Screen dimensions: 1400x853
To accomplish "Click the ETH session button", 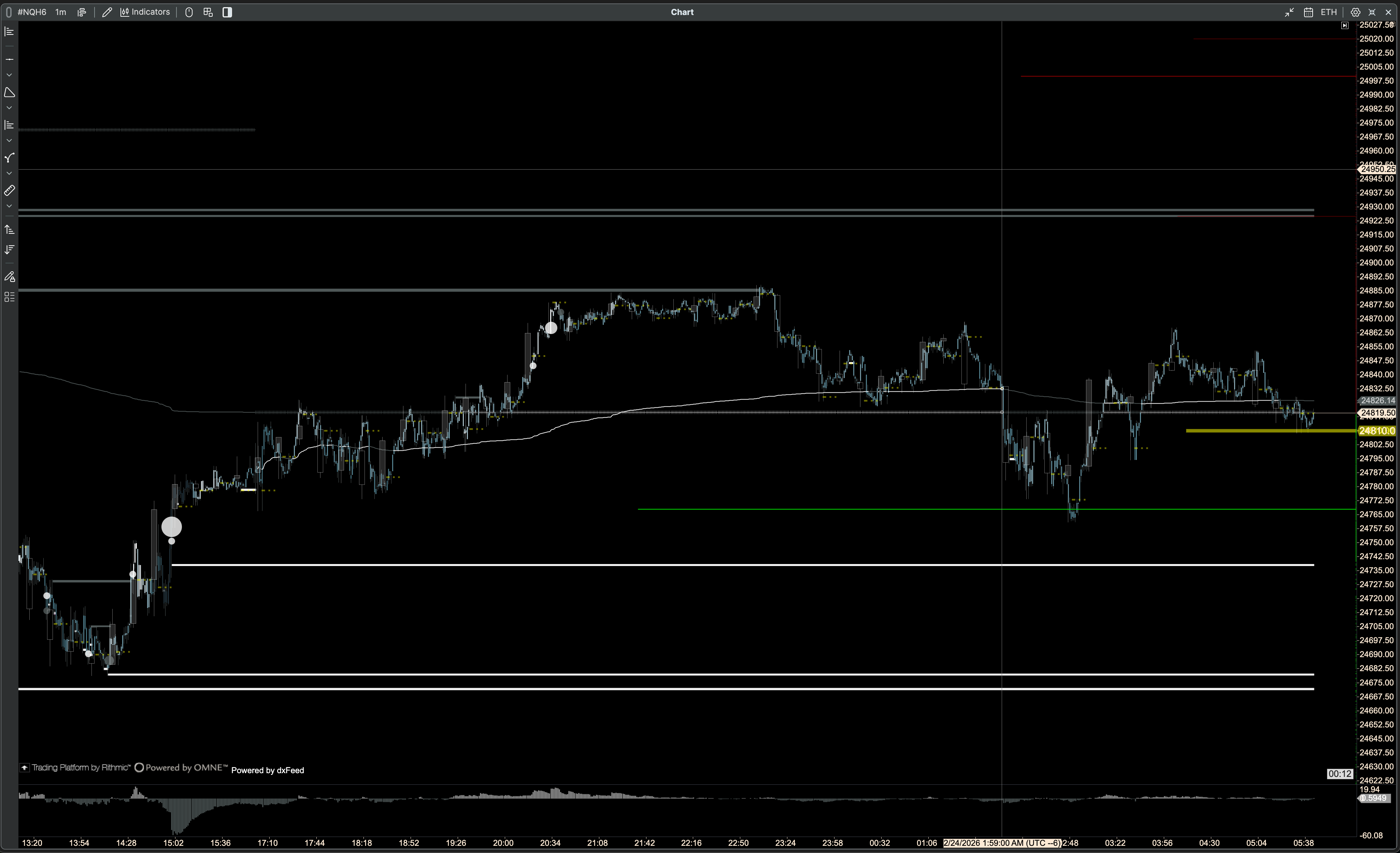I will coord(1328,12).
